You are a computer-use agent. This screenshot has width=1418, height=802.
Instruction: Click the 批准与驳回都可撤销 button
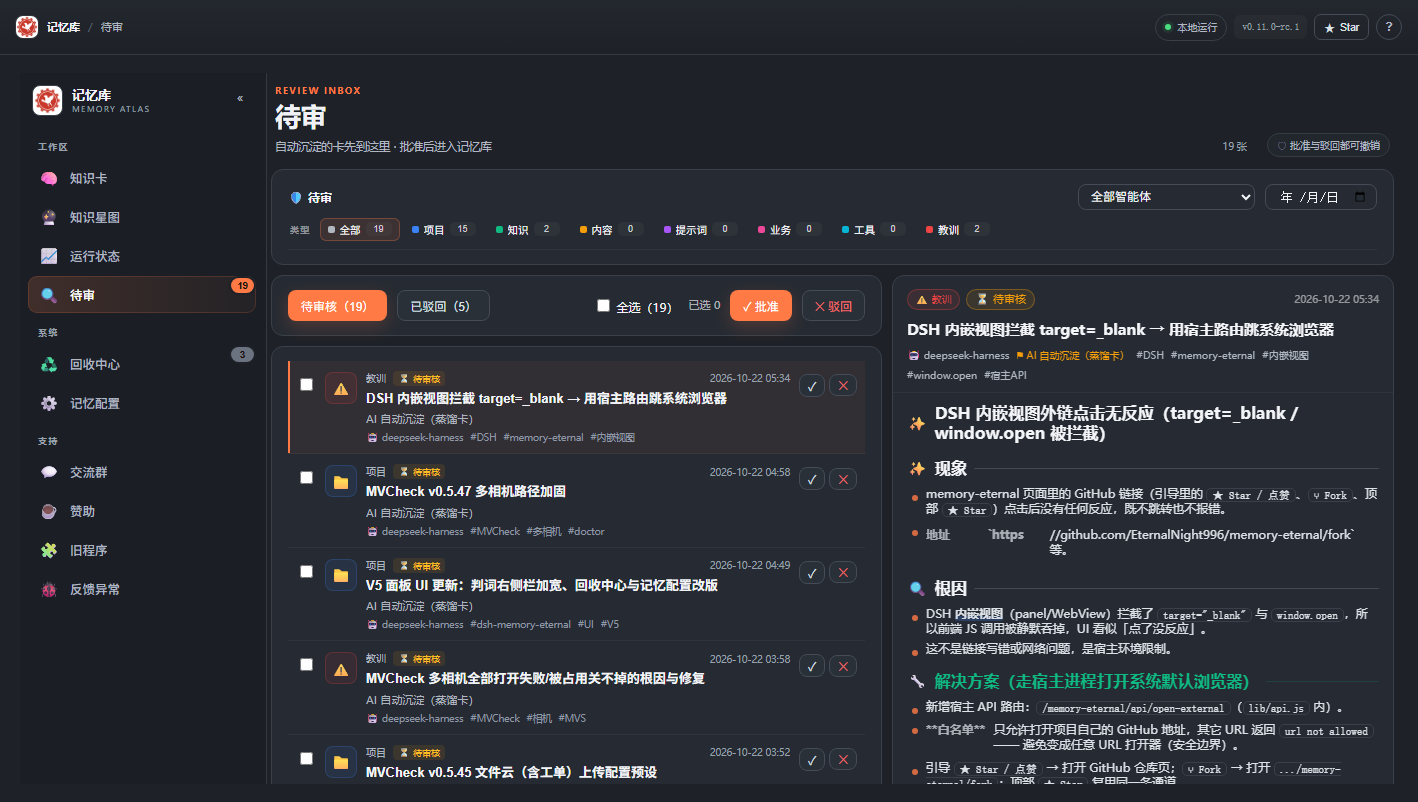[1328, 146]
